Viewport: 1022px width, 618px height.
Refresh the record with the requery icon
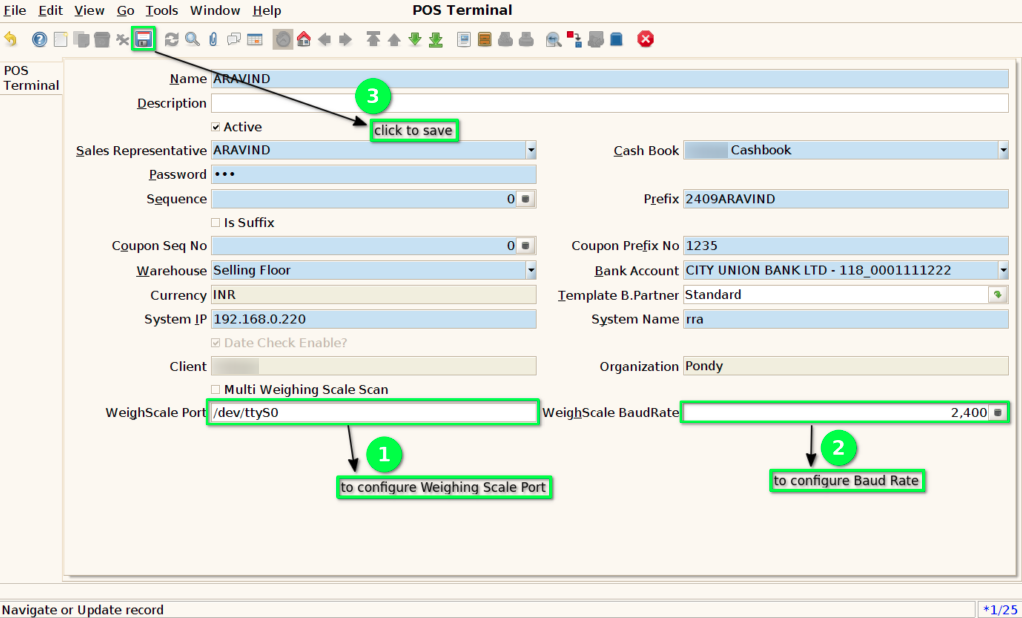pyautogui.click(x=171, y=39)
